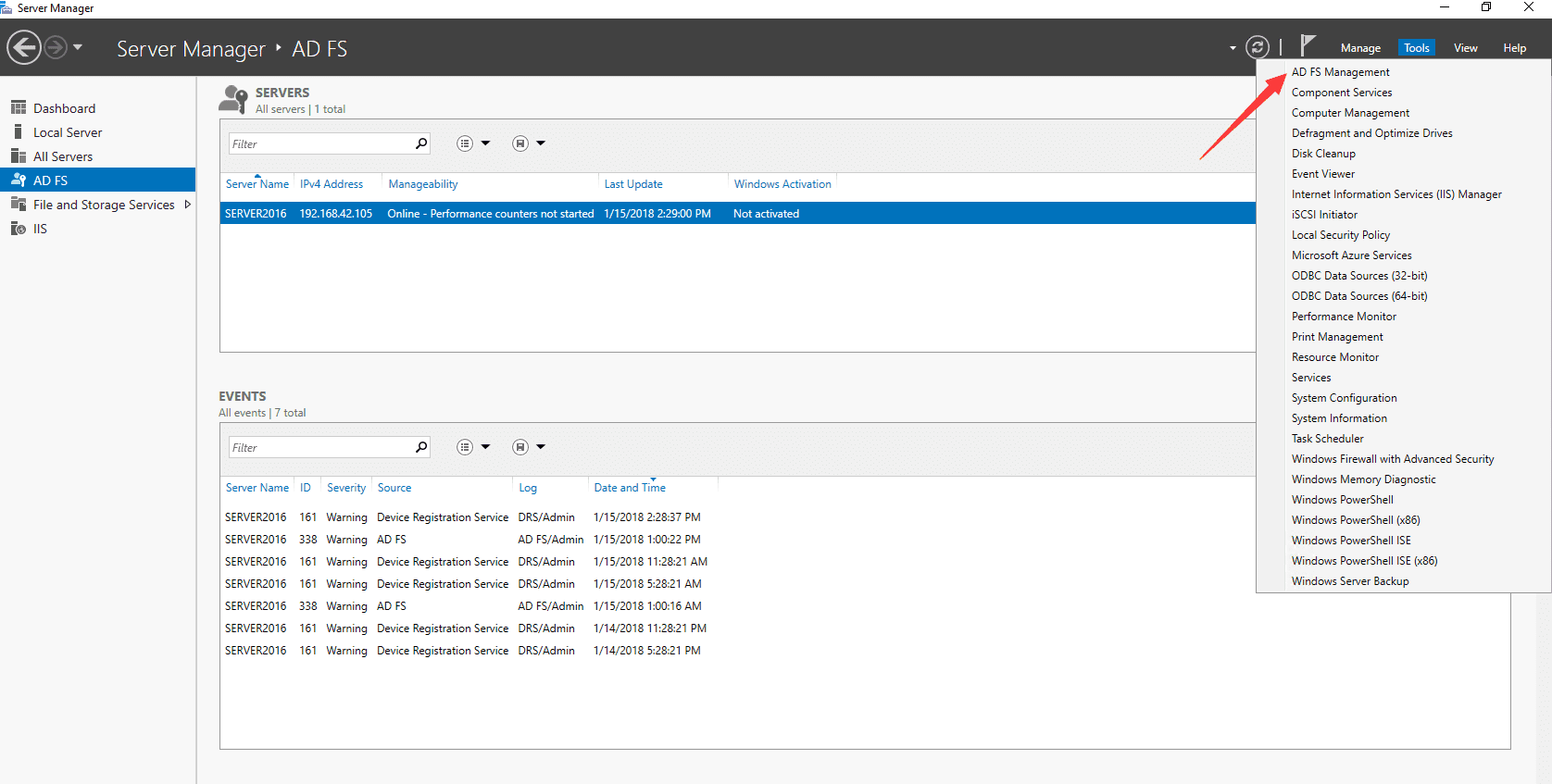Open the notifications flag
The height and width of the screenshot is (784, 1552).
[x=1308, y=45]
